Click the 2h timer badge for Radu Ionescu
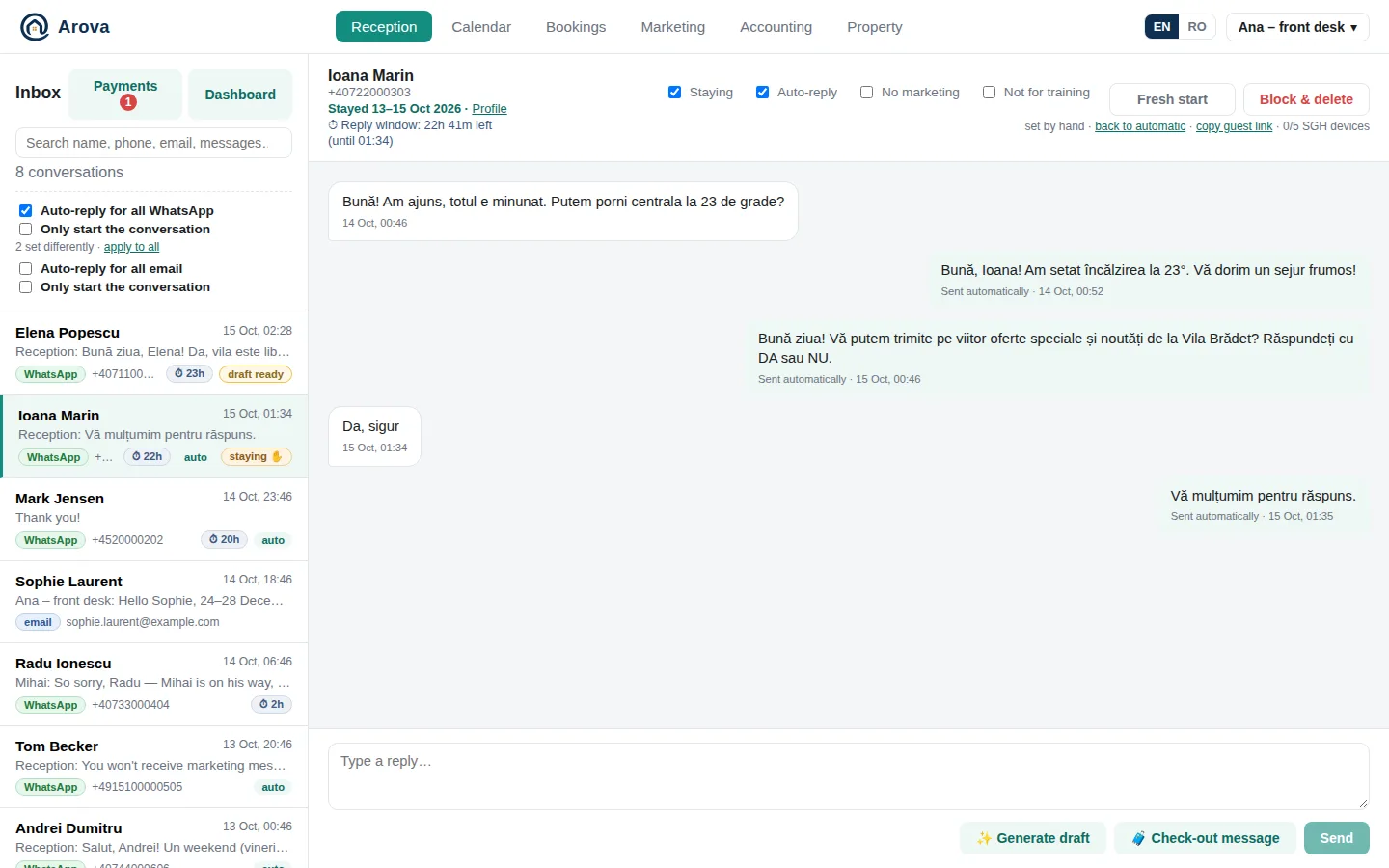Image resolution: width=1389 pixels, height=868 pixels. pyautogui.click(x=271, y=704)
